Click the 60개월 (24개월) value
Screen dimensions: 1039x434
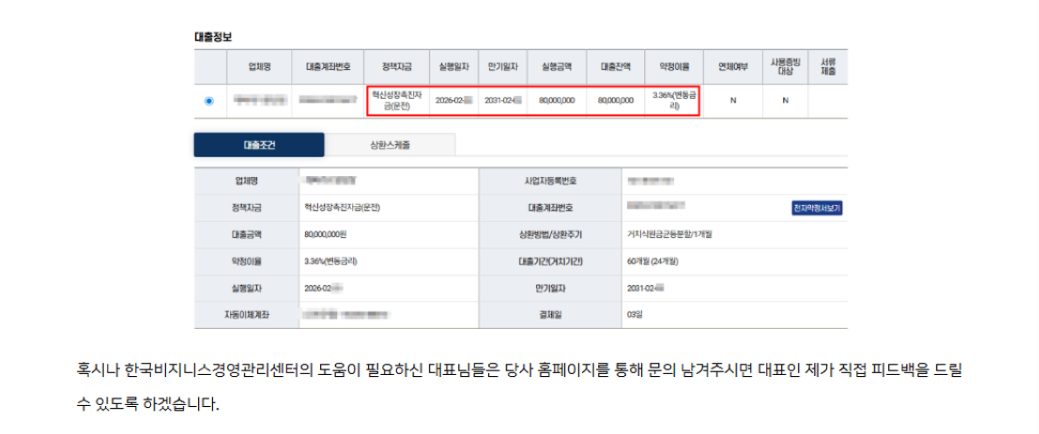coord(653,261)
